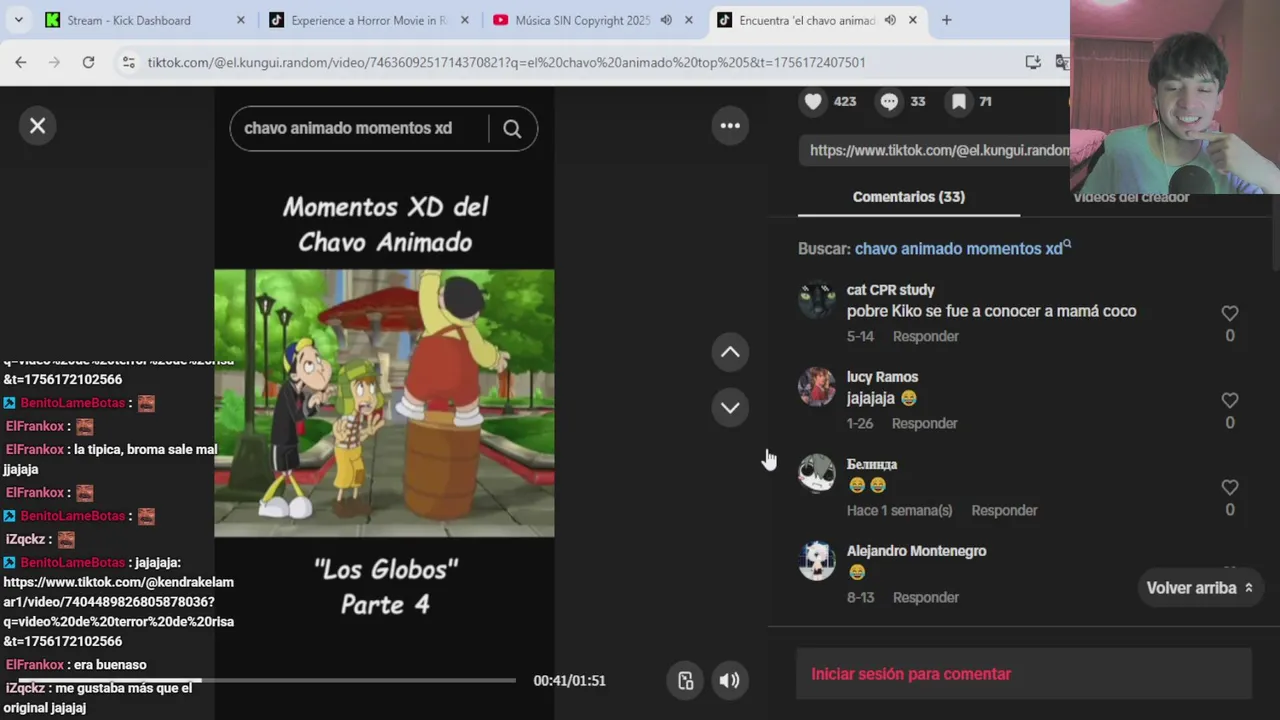Toggle the auto-scroll icon beside volume
This screenshot has width=1280, height=720.
coord(685,680)
